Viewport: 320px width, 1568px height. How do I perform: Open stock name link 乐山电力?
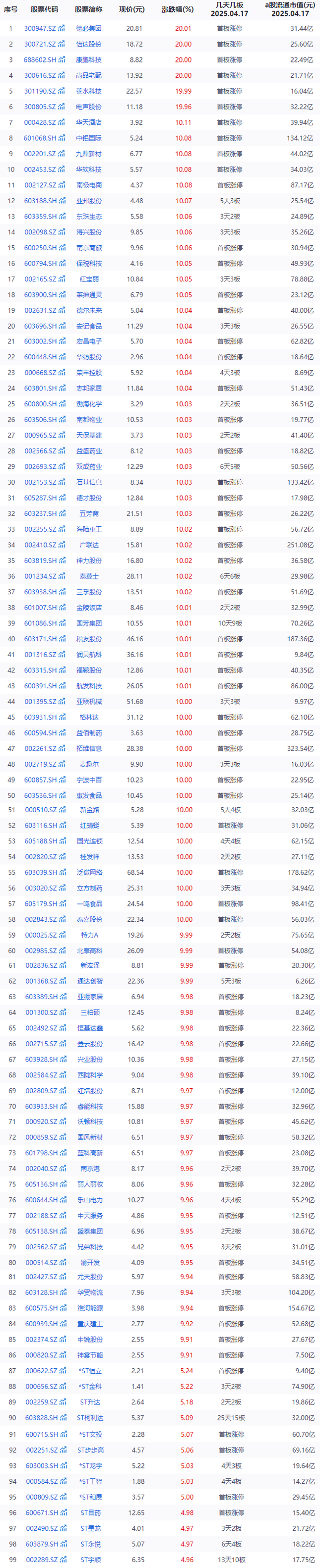coord(90,1200)
